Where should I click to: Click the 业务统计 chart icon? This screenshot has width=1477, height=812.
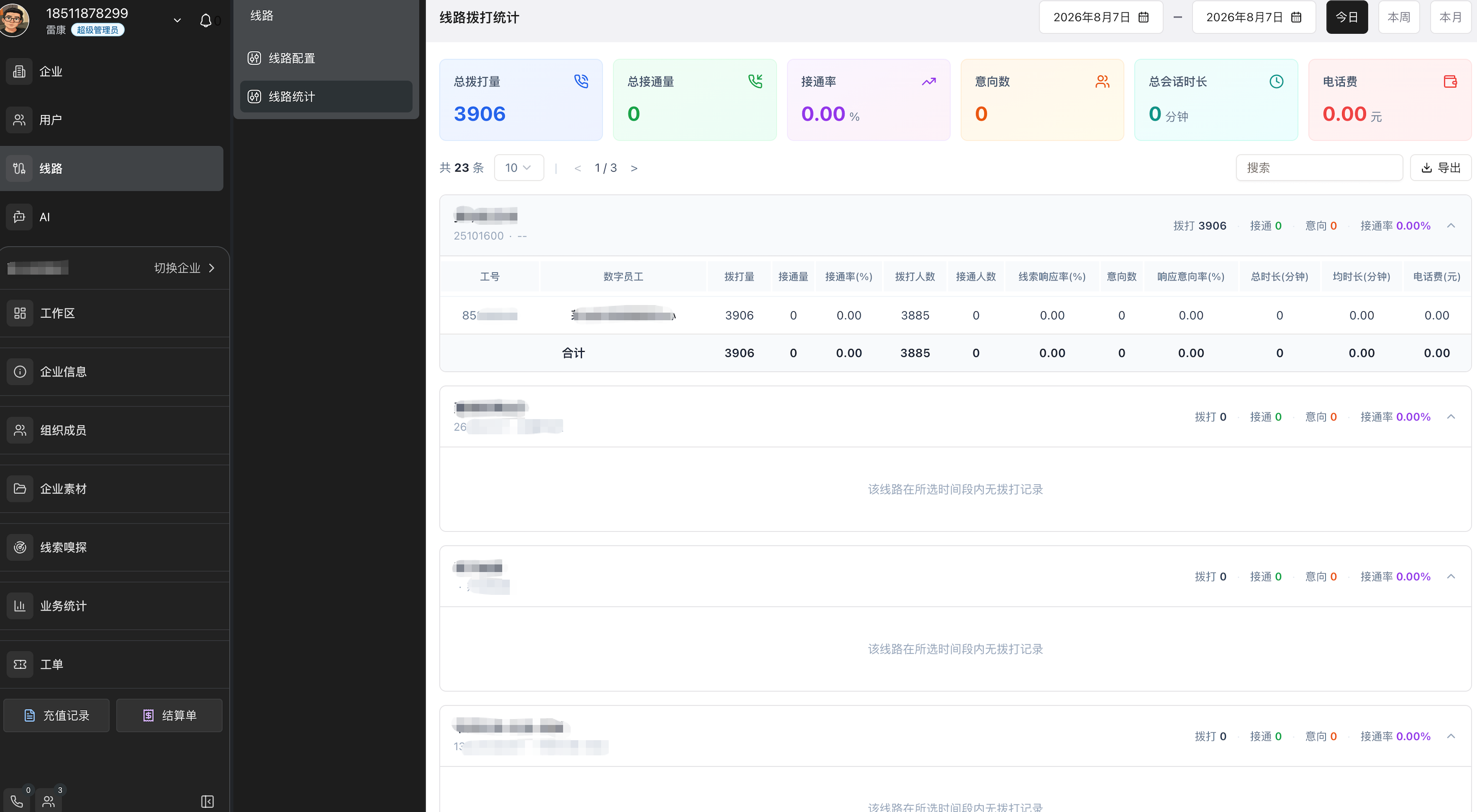(x=20, y=605)
